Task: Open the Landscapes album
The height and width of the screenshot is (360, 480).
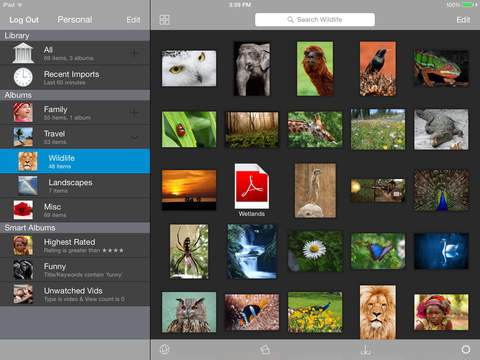Action: 75,186
